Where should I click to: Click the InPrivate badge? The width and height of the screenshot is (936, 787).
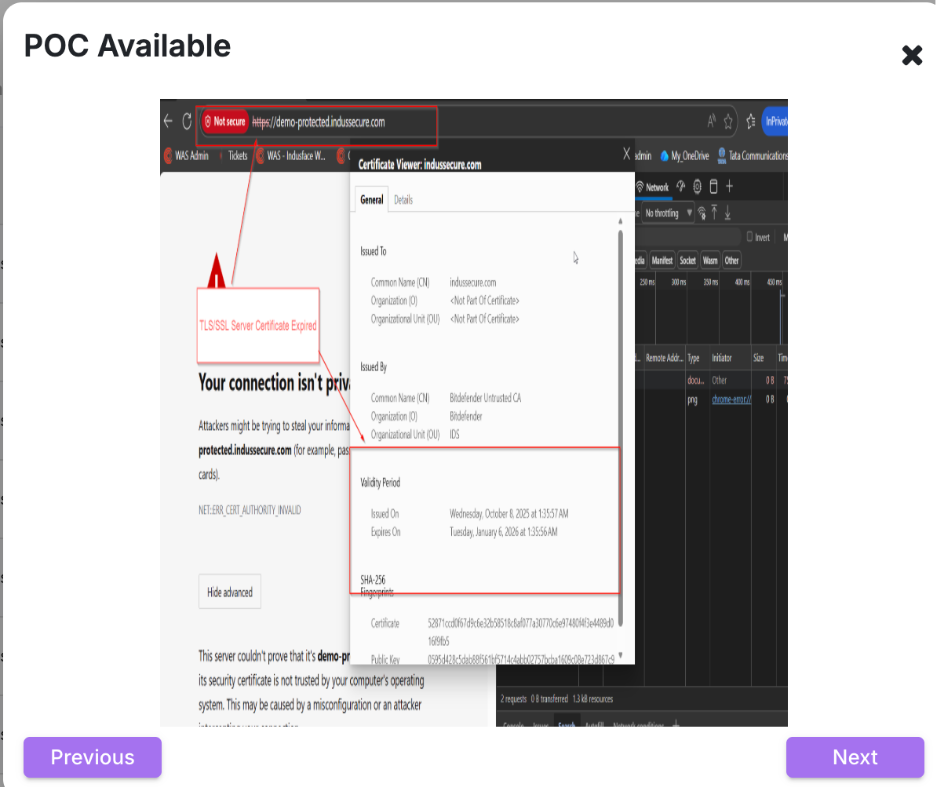[775, 121]
